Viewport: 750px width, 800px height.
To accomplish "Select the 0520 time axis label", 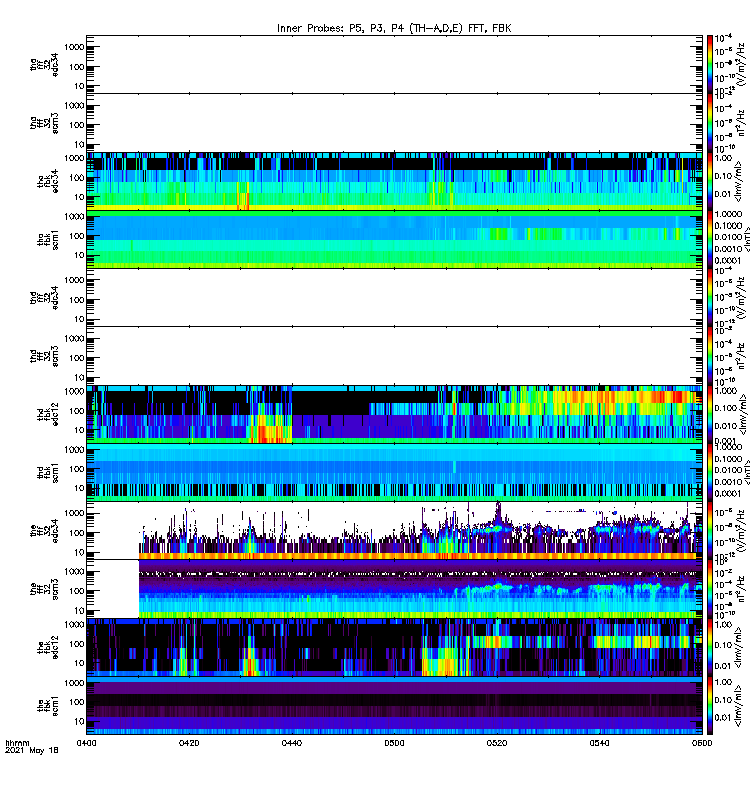I will coord(497,743).
